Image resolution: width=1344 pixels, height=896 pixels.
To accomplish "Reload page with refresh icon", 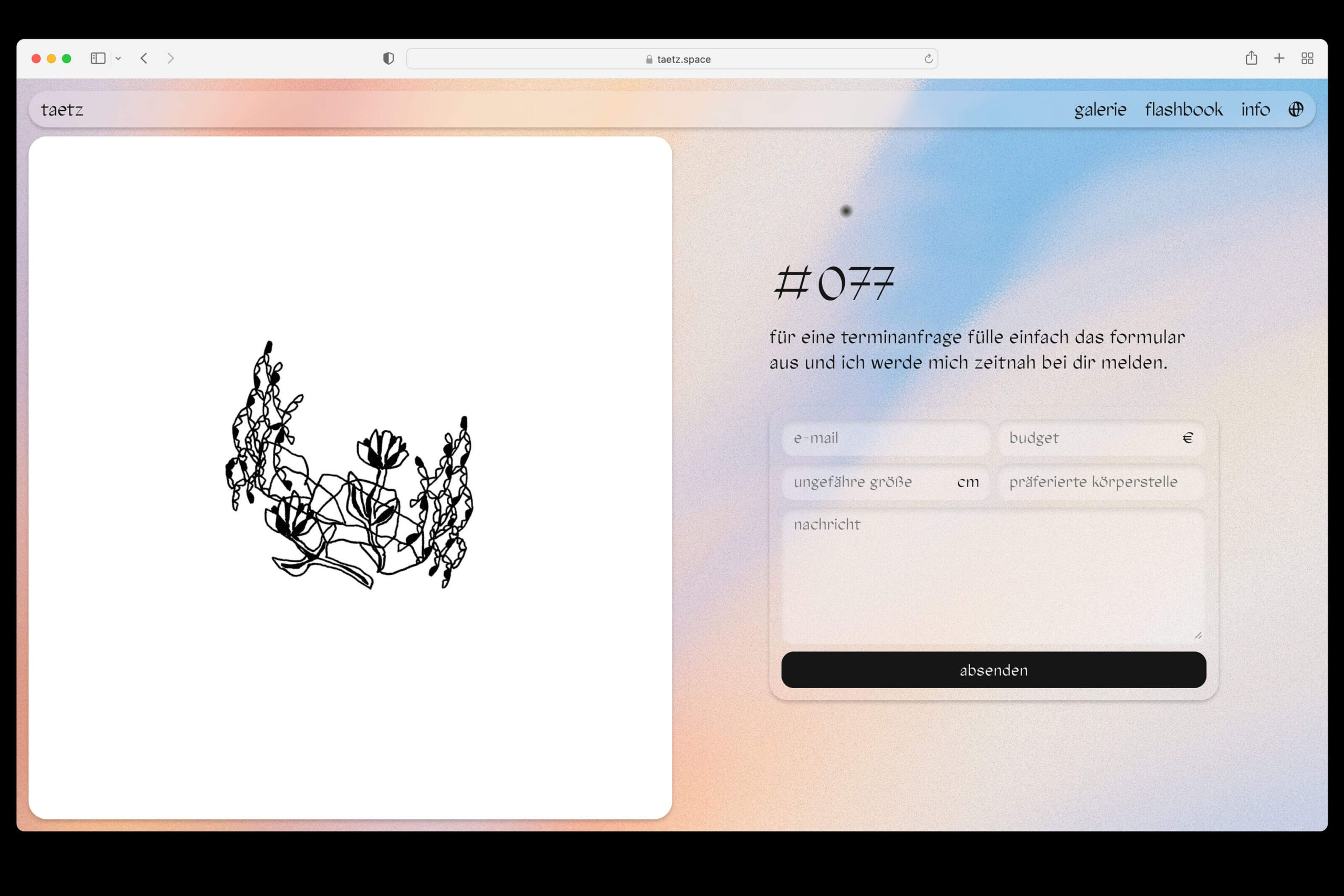I will pyautogui.click(x=928, y=59).
